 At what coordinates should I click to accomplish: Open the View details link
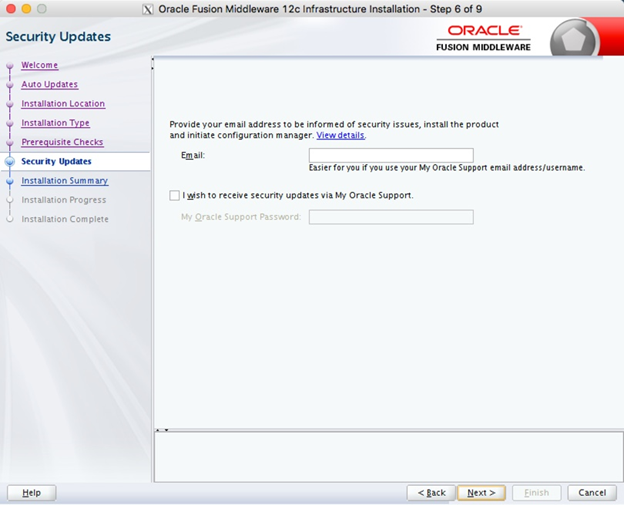340,135
